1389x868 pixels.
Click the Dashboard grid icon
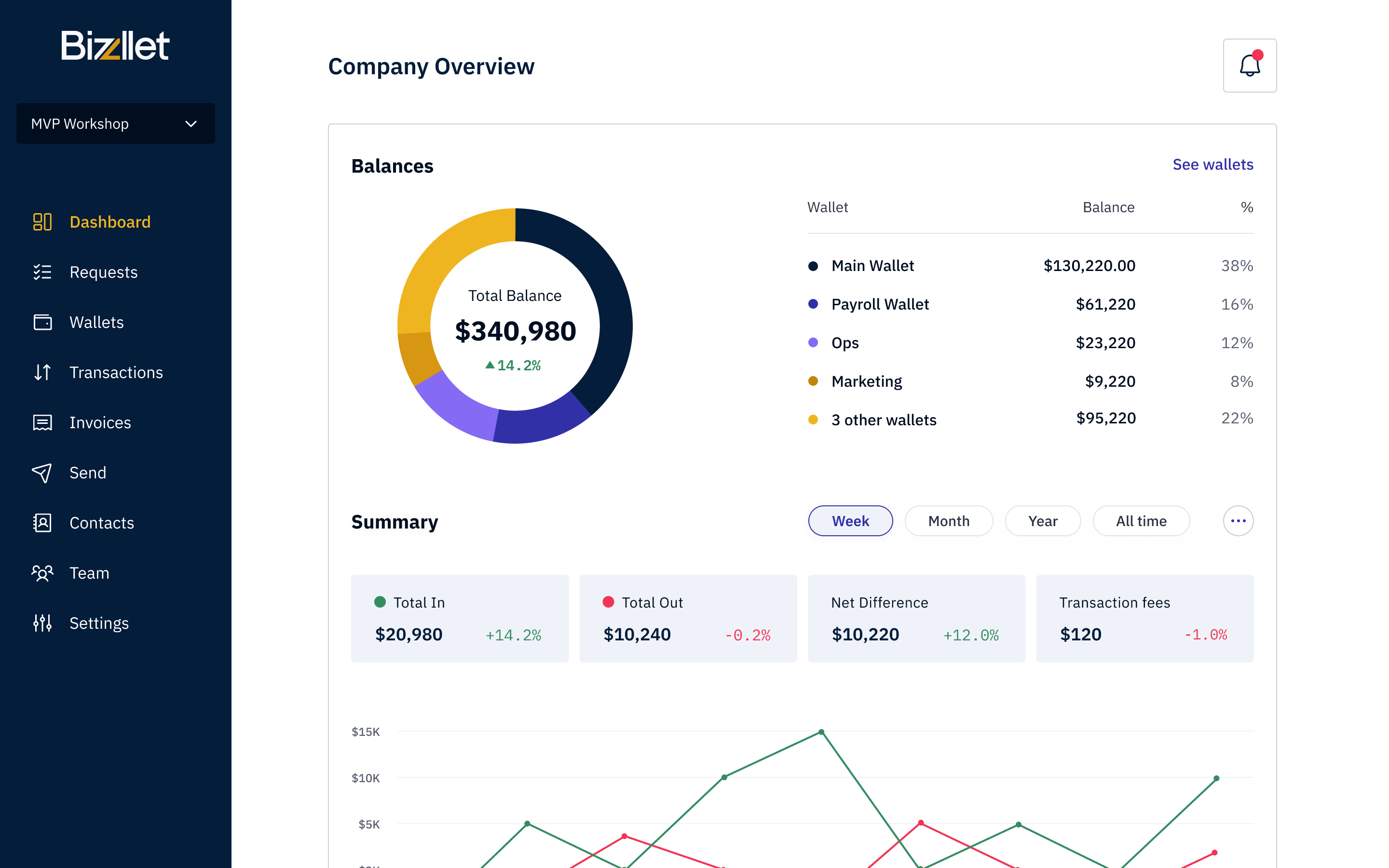42,222
